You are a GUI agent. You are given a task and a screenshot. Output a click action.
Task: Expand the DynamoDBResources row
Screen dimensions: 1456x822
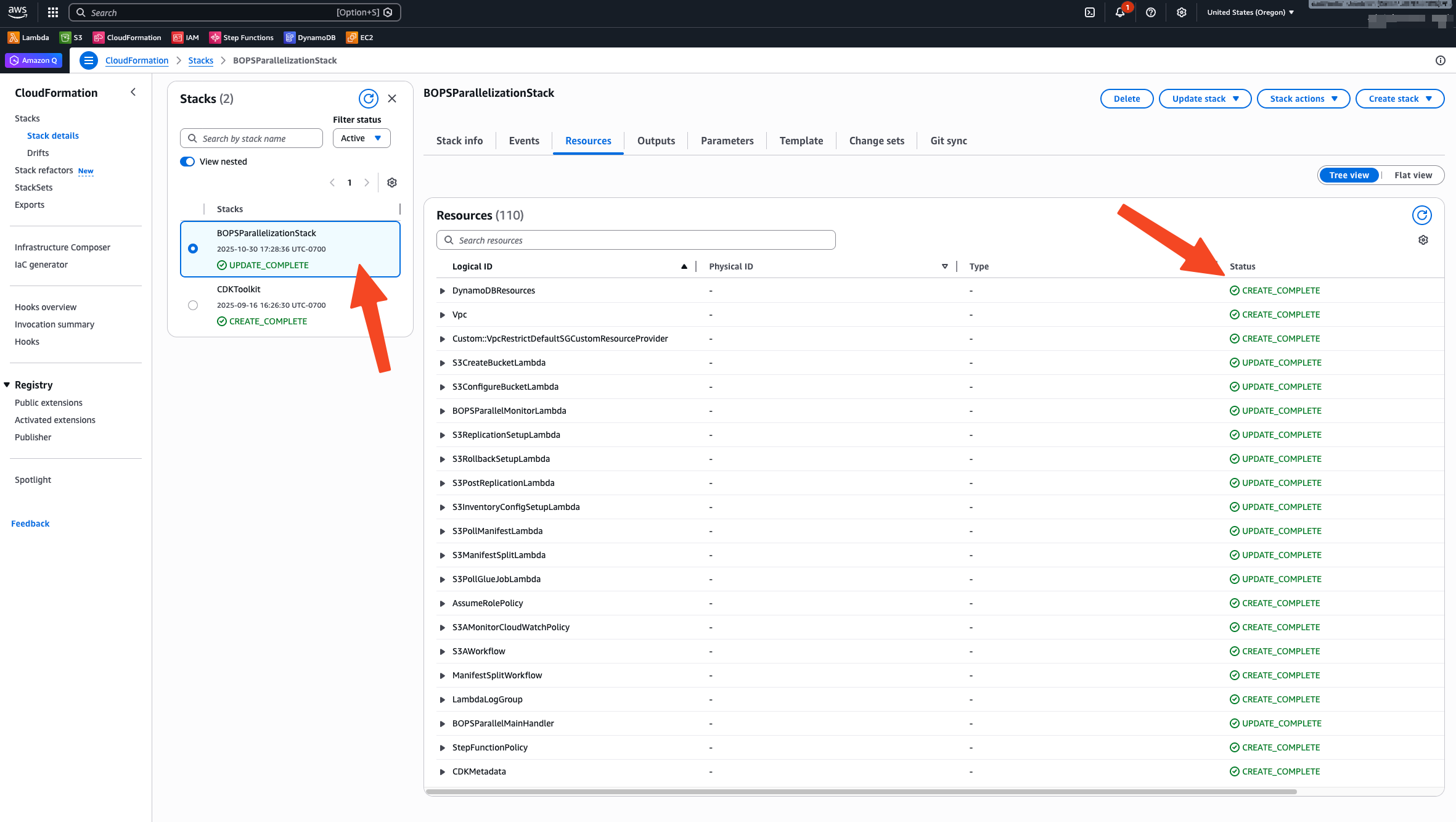(x=442, y=291)
